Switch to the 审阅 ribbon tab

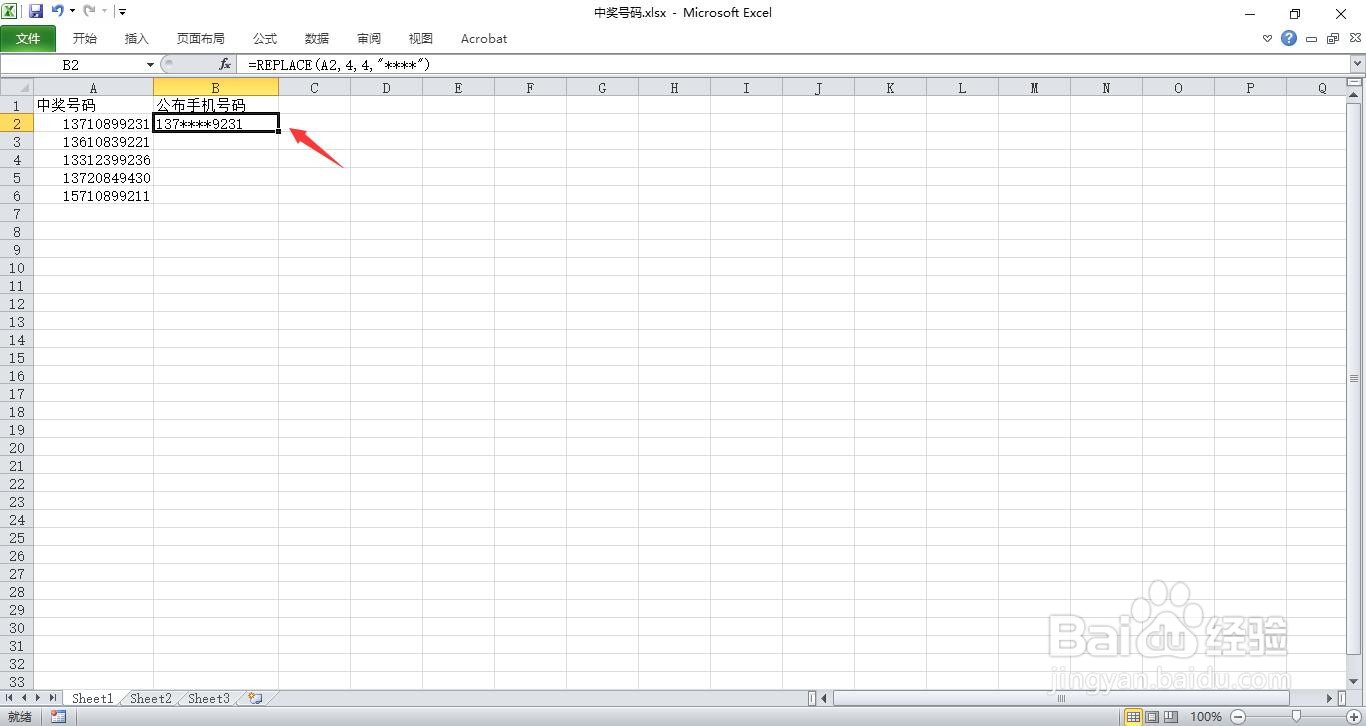[x=369, y=38]
